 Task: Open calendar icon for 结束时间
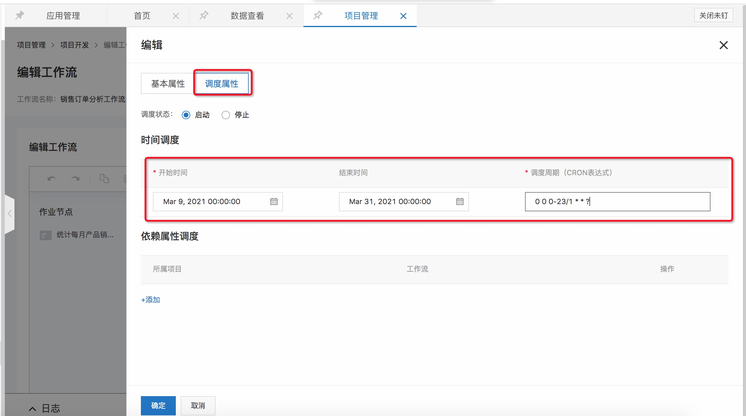460,201
